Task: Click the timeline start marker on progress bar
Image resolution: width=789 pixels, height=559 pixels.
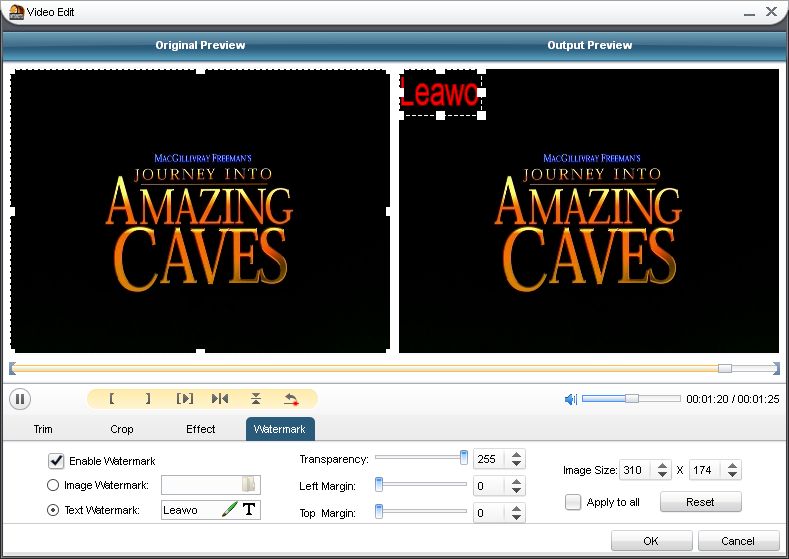Action: (12, 369)
